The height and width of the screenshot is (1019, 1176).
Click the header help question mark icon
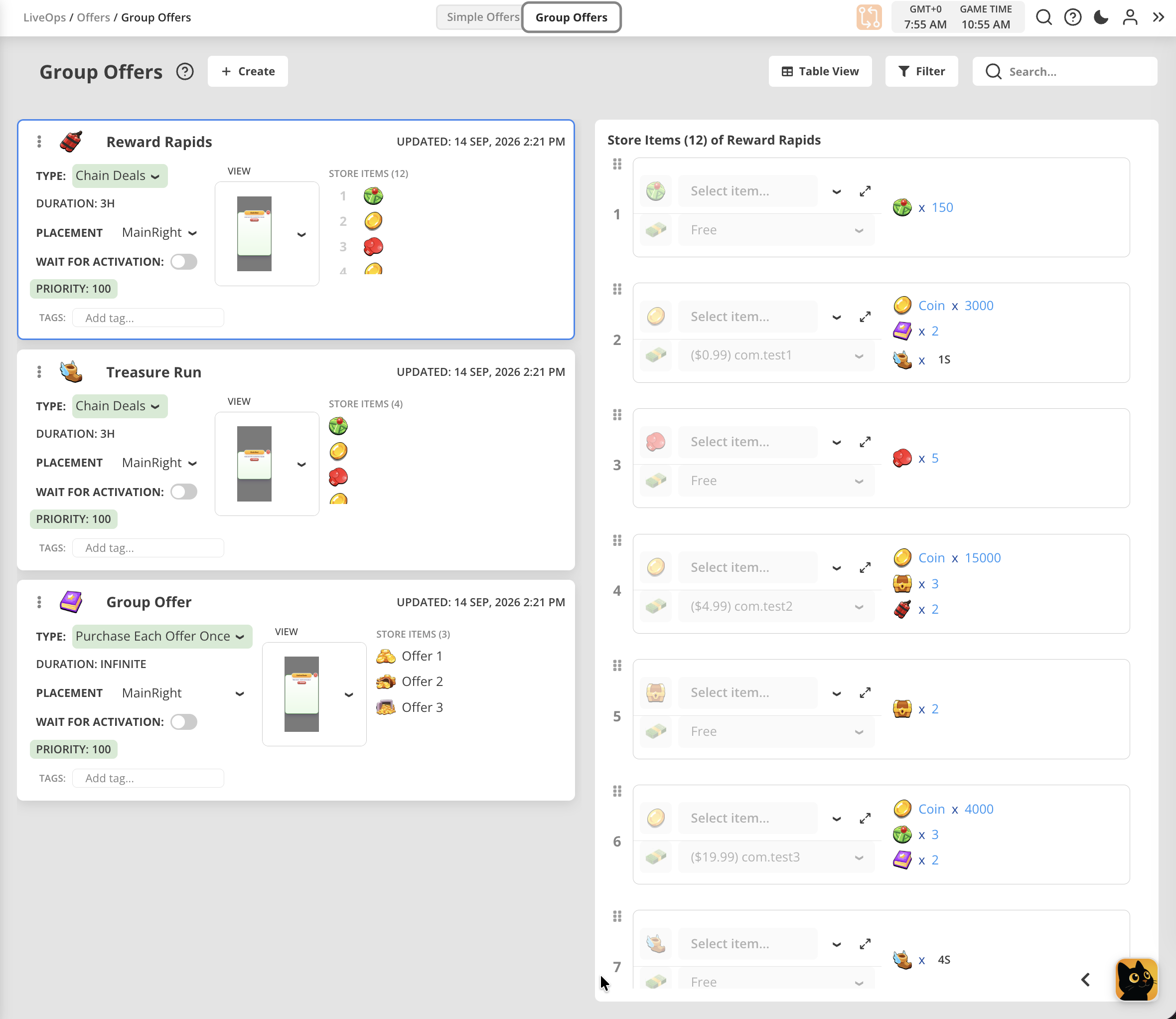click(1072, 17)
